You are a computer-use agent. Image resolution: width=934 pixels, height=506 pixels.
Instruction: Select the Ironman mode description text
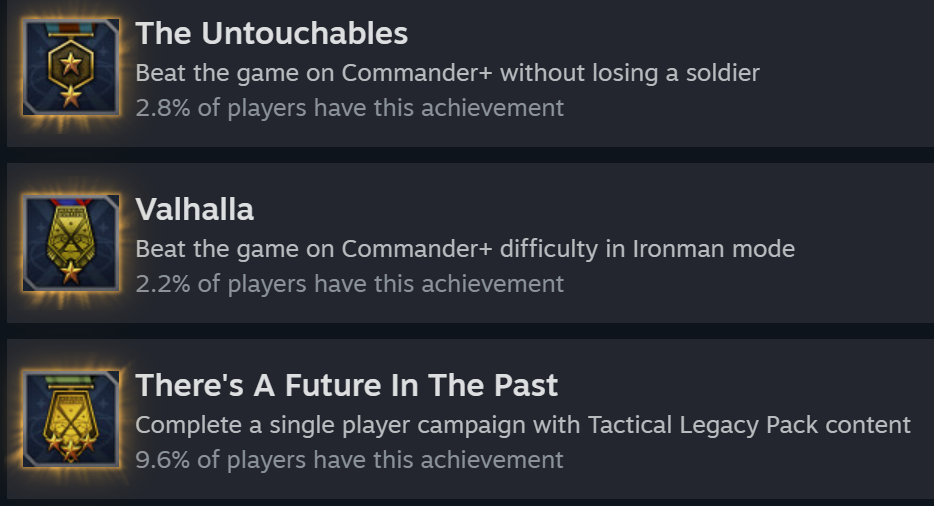point(465,249)
